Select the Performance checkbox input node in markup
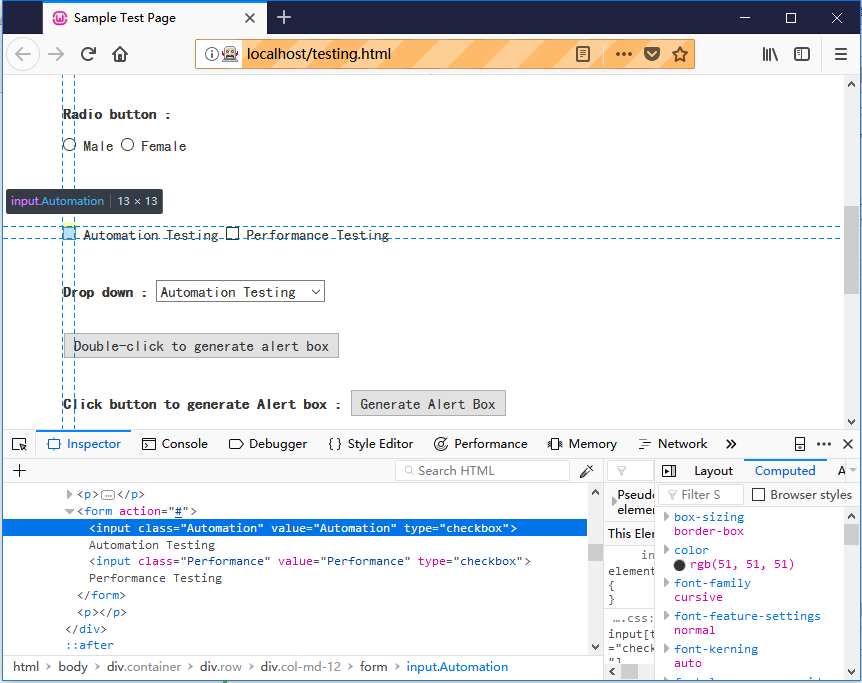The height and width of the screenshot is (683, 862). (x=310, y=561)
